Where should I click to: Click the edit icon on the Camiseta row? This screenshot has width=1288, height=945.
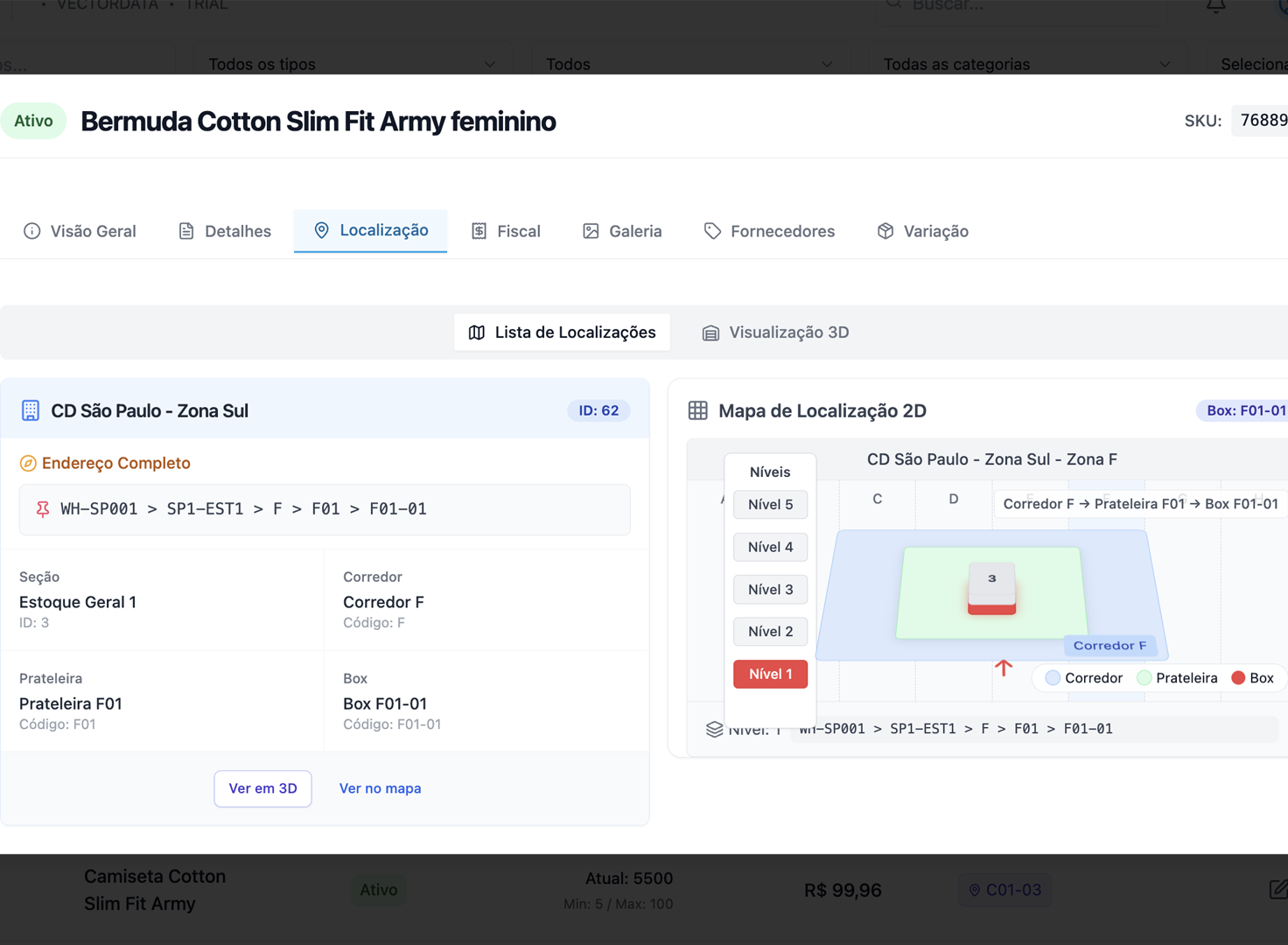point(1277,890)
